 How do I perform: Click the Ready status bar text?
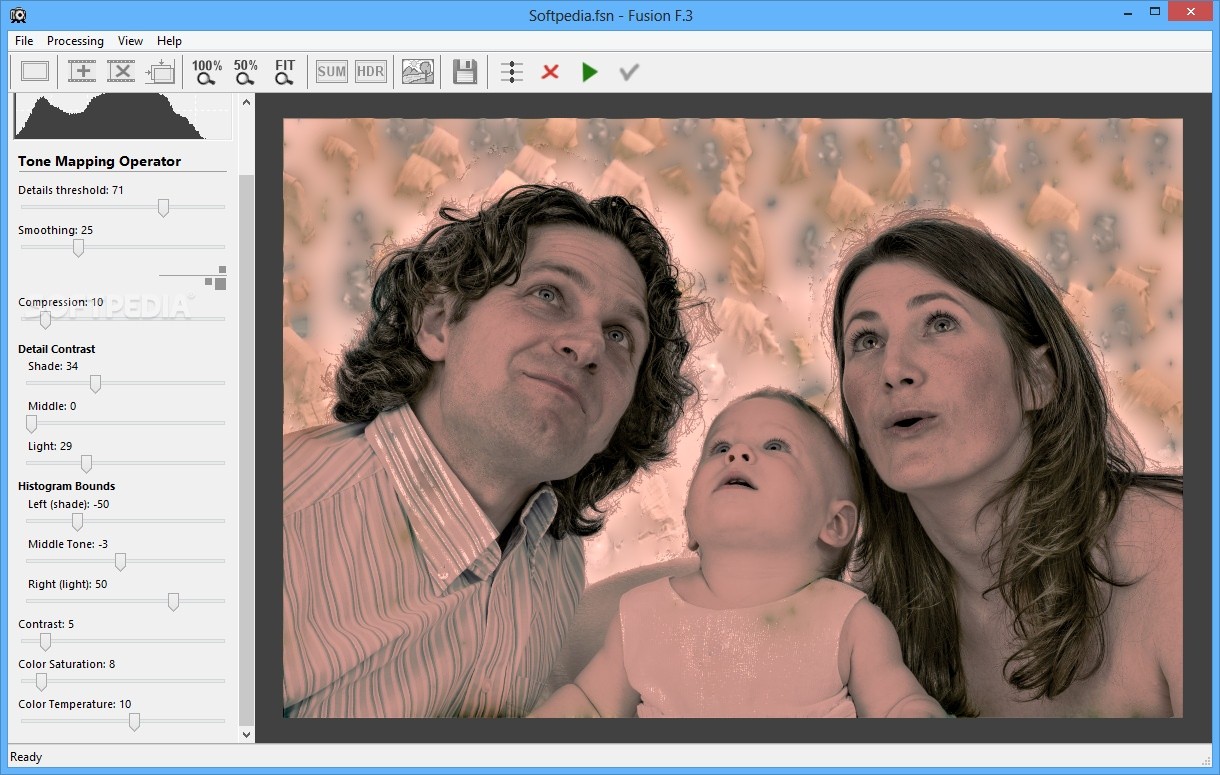pos(26,757)
